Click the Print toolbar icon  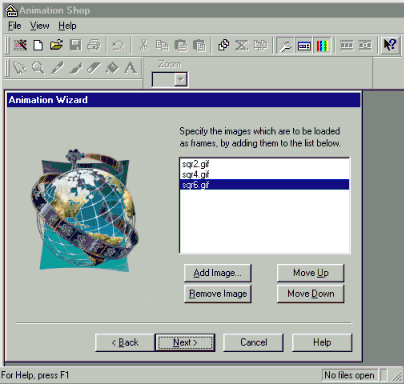(94, 45)
